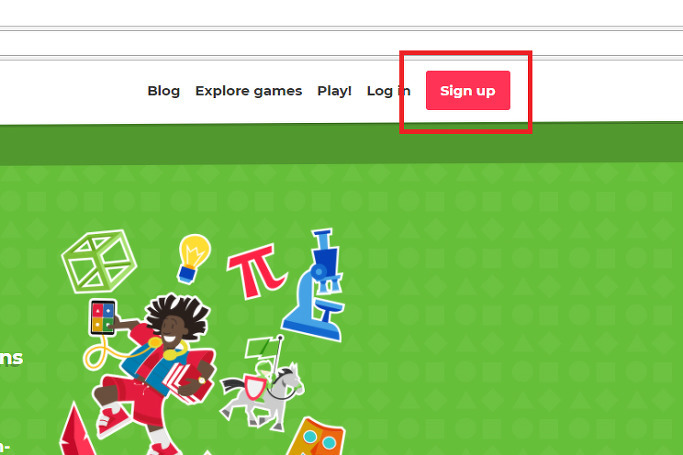Click the tablet showing four colored tiles

[103, 317]
